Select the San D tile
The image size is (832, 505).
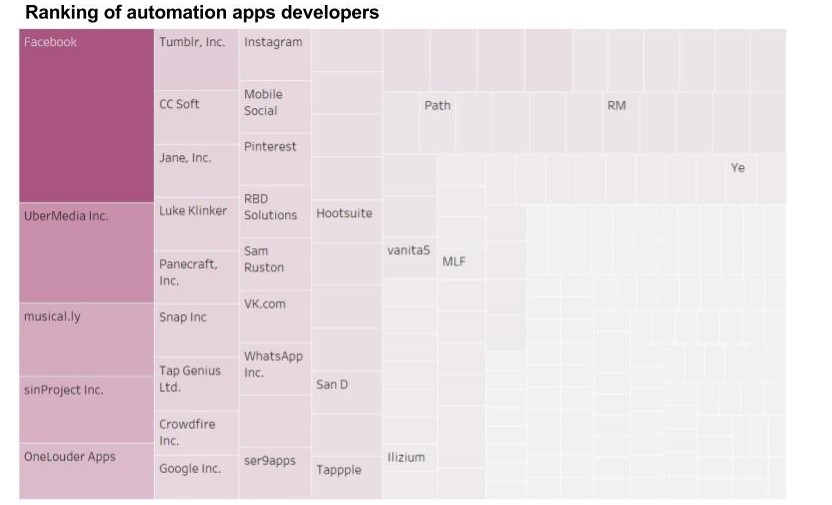[x=346, y=393]
